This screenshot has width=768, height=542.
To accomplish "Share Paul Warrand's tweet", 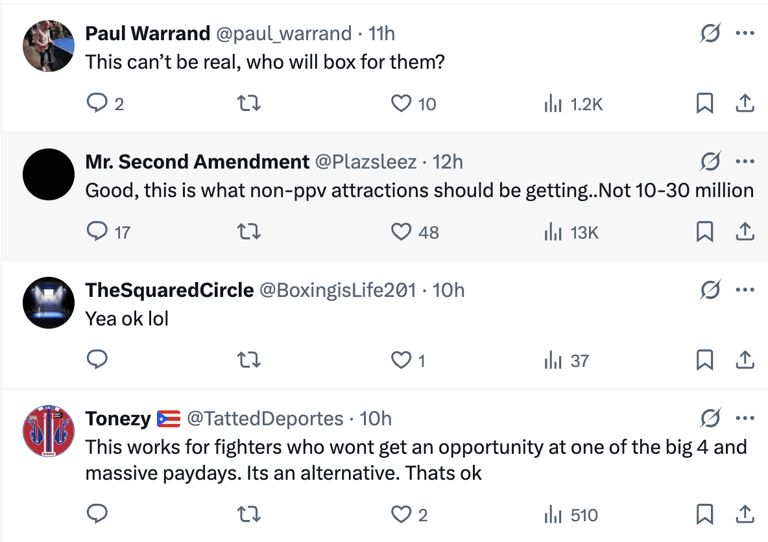I will (744, 103).
